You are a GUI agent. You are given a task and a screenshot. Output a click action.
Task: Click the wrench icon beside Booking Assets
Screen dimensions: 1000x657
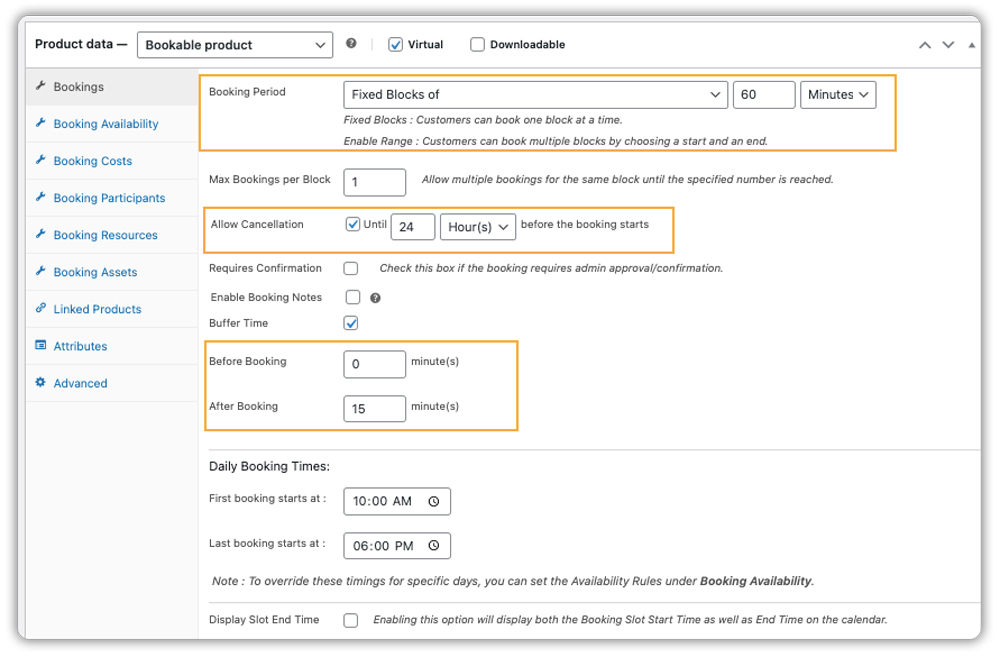(x=41, y=271)
